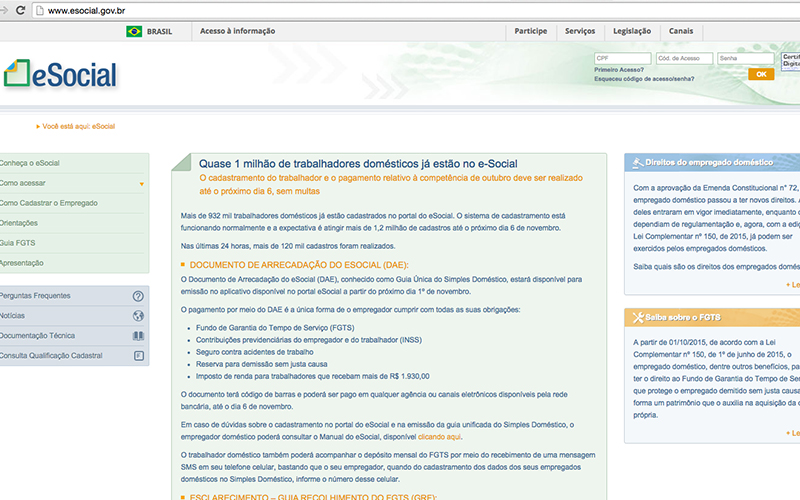Click DOCUMENTO DE ARRECADAÇÃO DO ESOCIAL heading
This screenshot has width=800, height=500.
(x=299, y=265)
